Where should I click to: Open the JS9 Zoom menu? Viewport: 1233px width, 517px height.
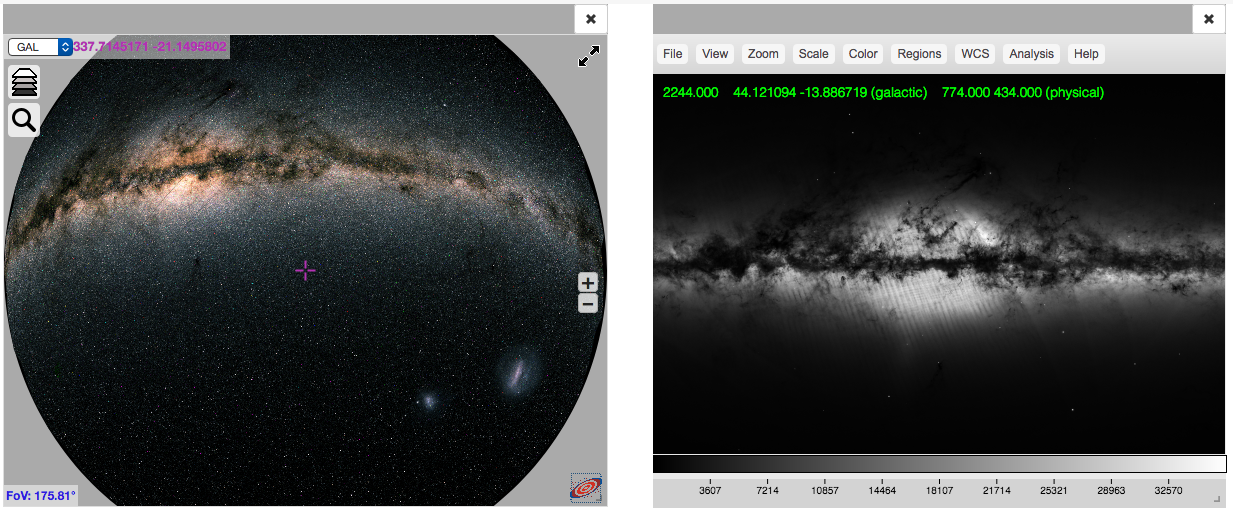(x=763, y=54)
